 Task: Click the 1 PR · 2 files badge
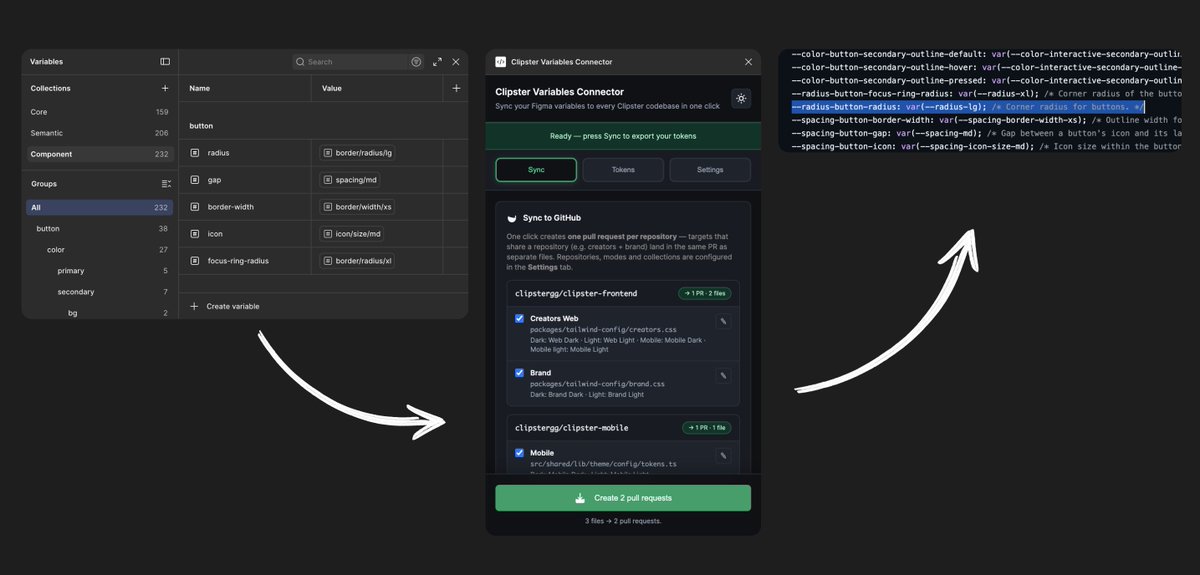click(x=704, y=293)
